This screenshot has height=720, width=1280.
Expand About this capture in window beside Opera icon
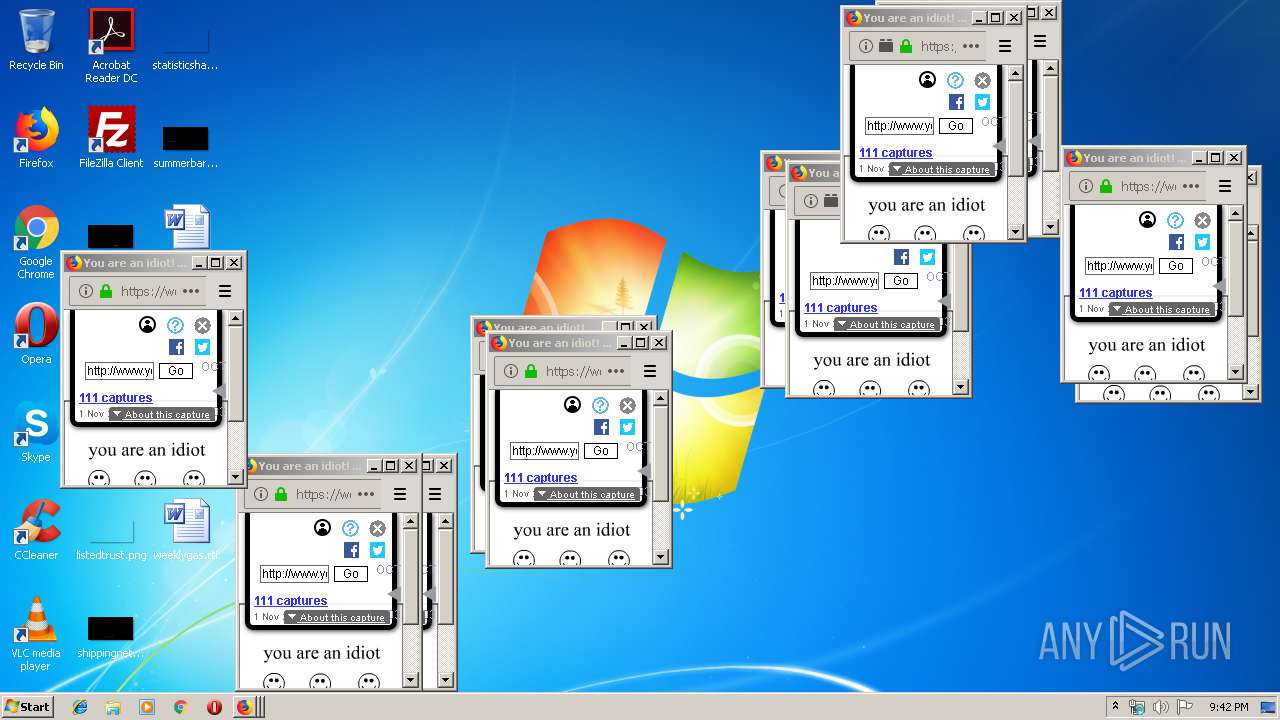click(x=162, y=414)
